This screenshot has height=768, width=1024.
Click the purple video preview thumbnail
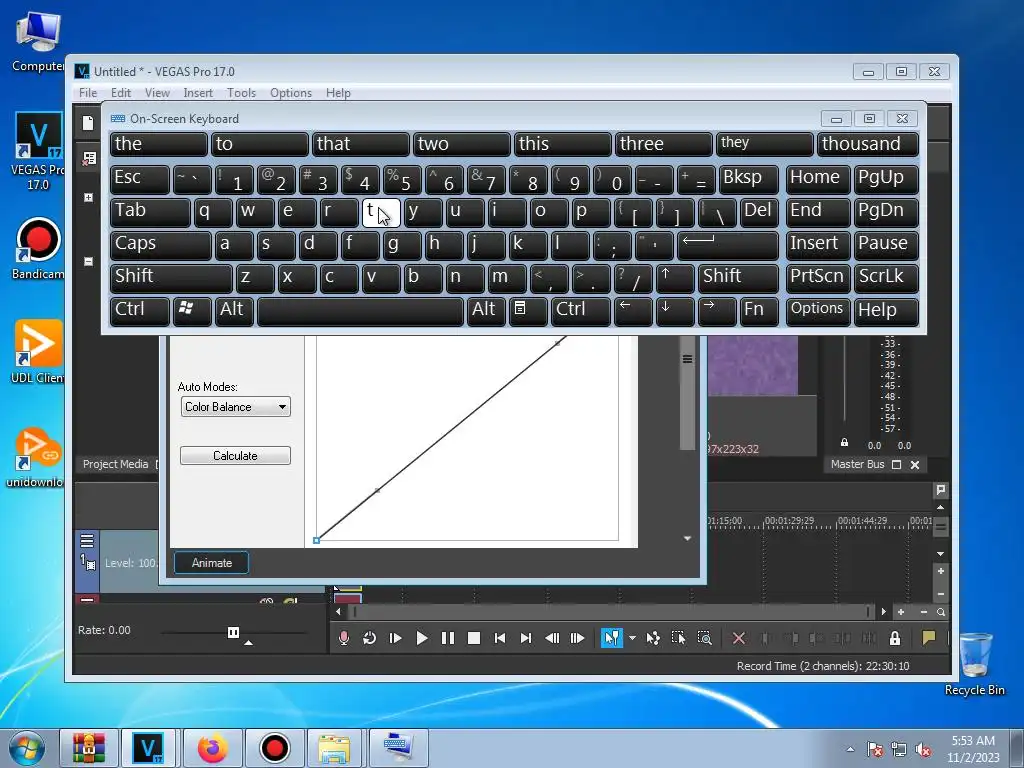click(x=752, y=366)
